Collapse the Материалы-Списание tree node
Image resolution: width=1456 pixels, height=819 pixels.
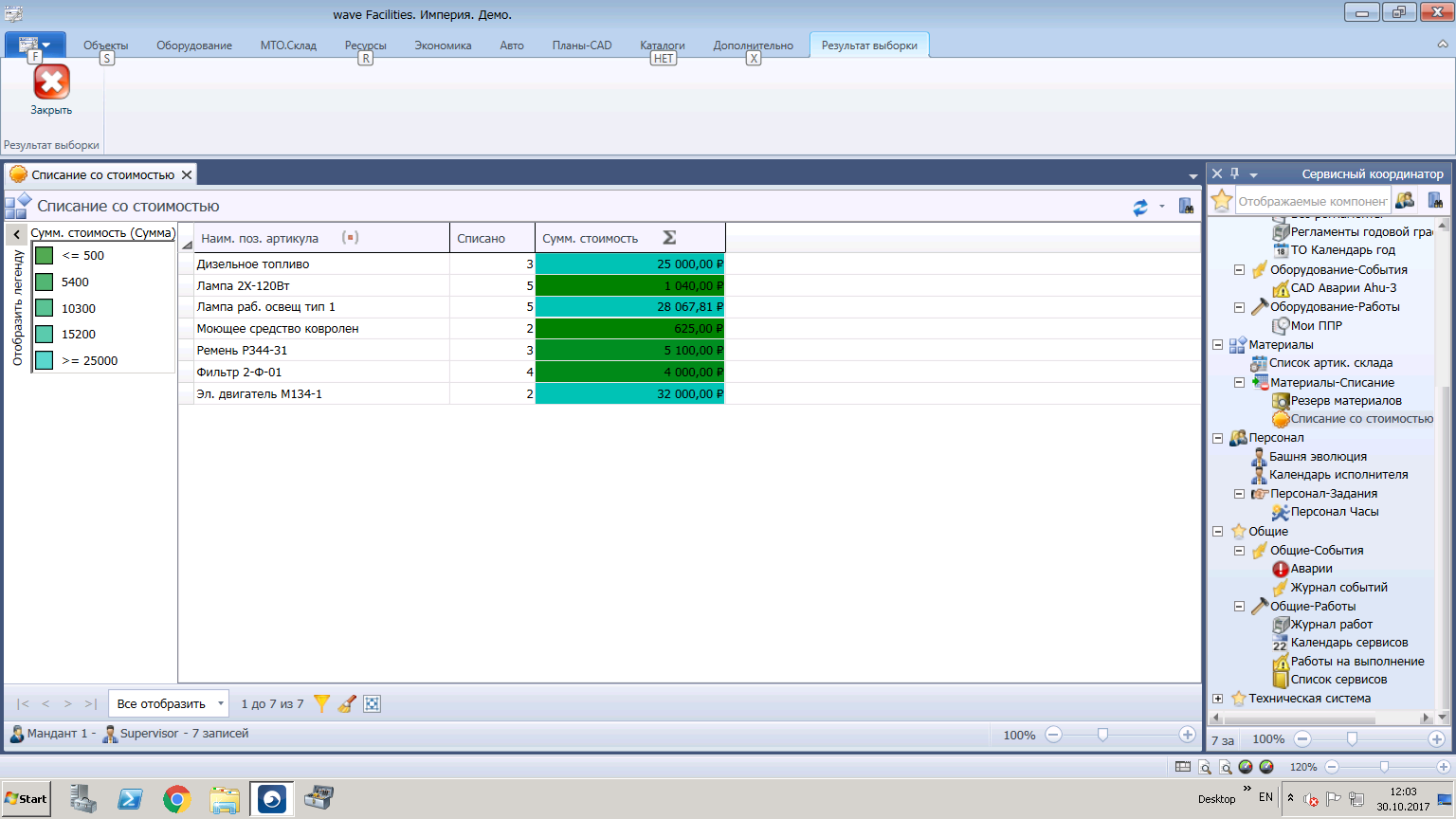1239,383
